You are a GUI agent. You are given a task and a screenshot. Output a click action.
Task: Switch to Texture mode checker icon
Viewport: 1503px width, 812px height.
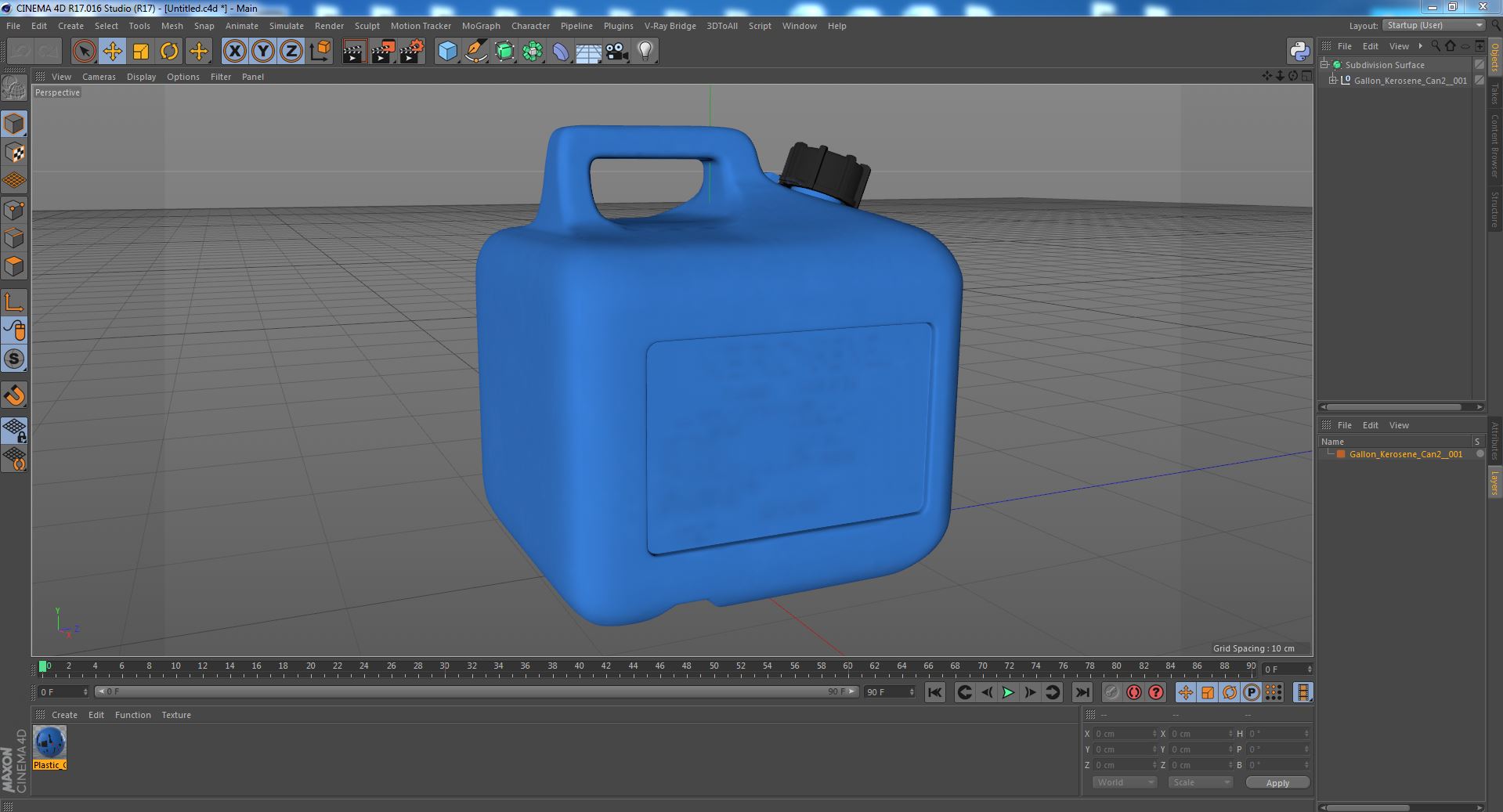pos(14,153)
